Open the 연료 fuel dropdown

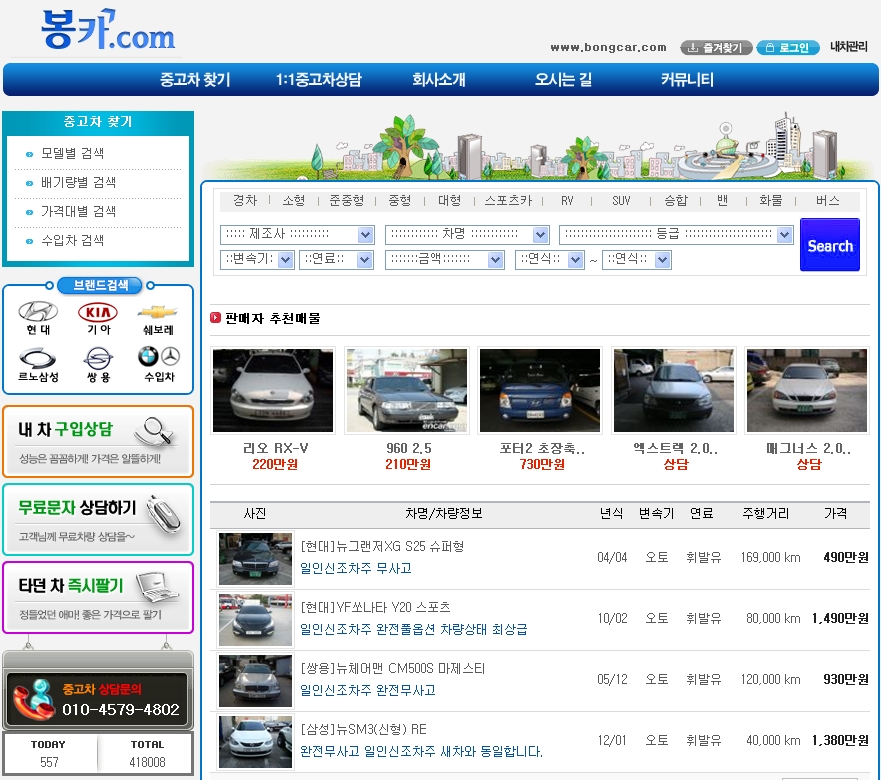pos(337,260)
